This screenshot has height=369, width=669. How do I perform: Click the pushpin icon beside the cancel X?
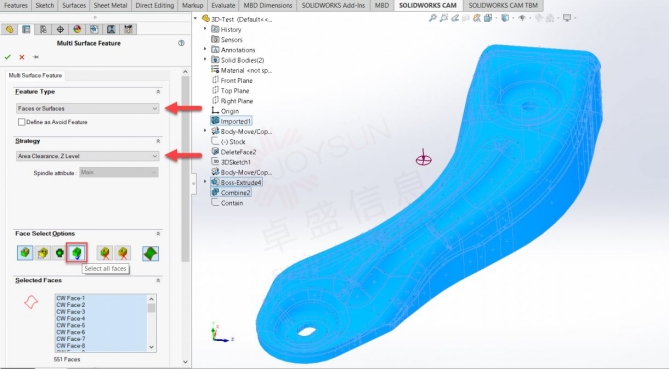[x=36, y=57]
